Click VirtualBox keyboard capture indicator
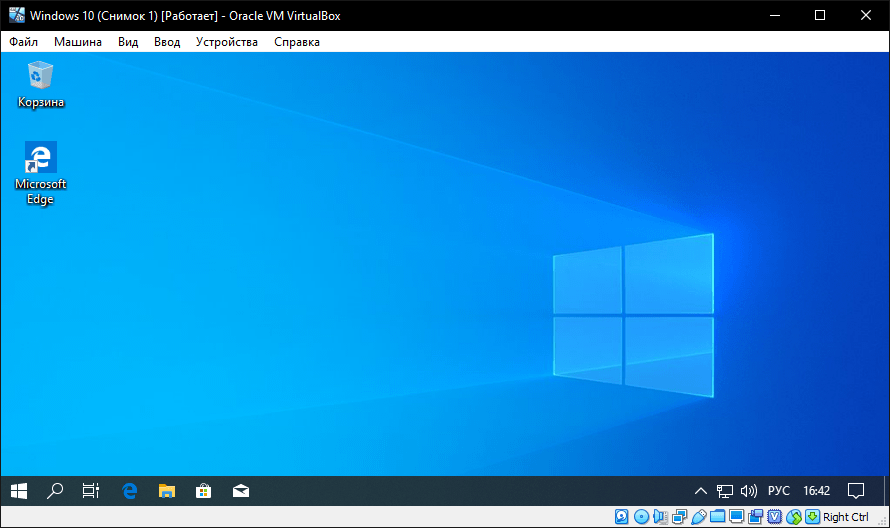The height and width of the screenshot is (528, 890). (813, 517)
